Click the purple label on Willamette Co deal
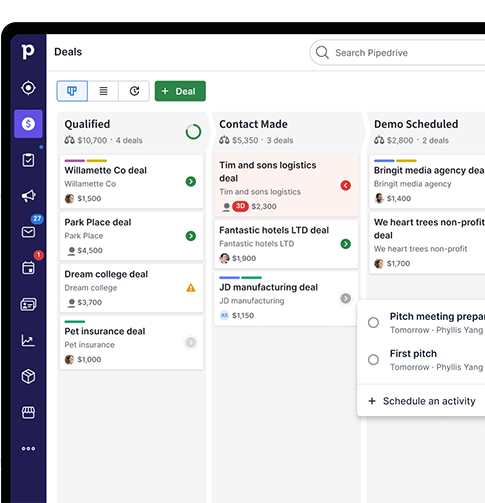 (x=75, y=161)
